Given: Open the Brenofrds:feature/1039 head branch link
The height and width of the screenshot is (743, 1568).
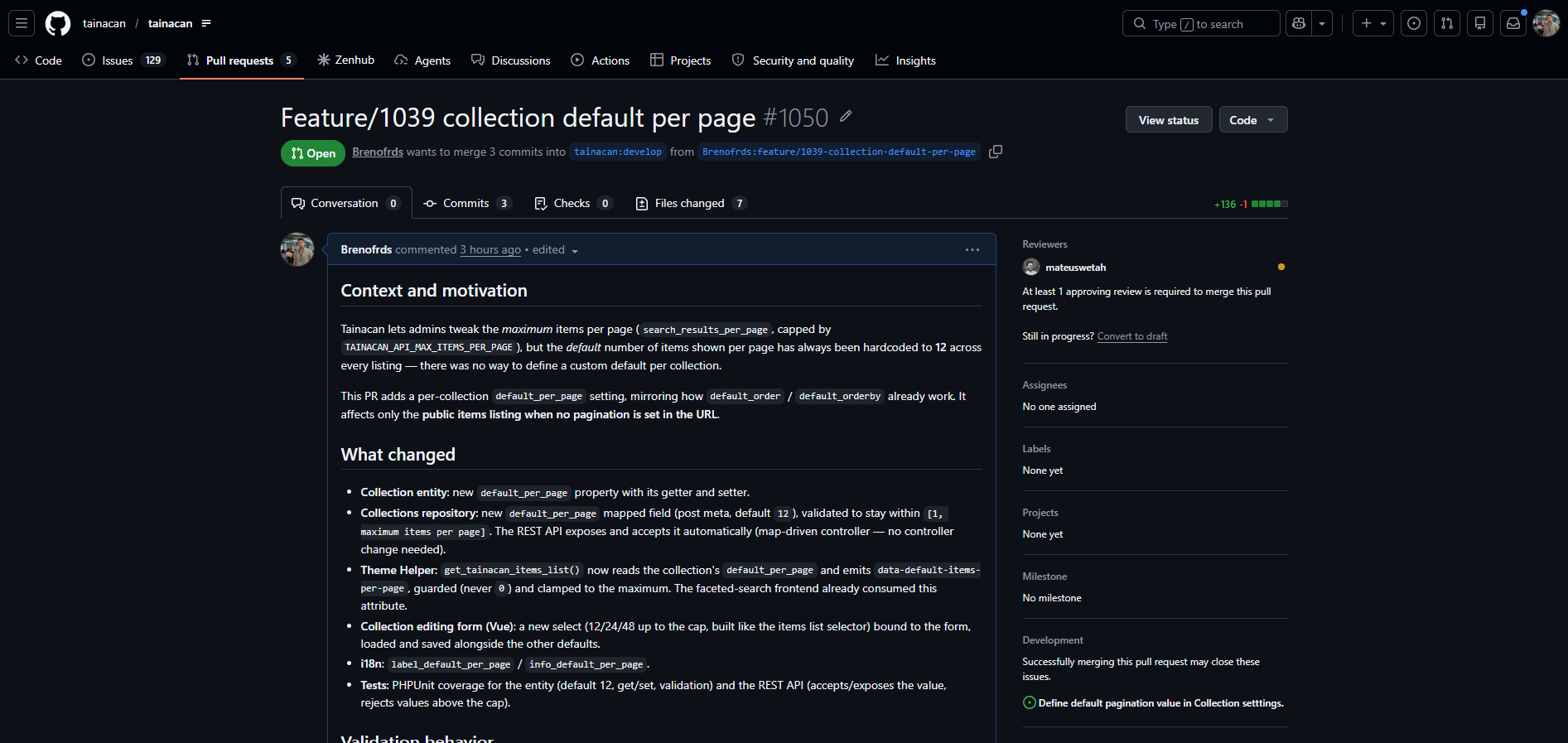Looking at the screenshot, I should tap(839, 152).
